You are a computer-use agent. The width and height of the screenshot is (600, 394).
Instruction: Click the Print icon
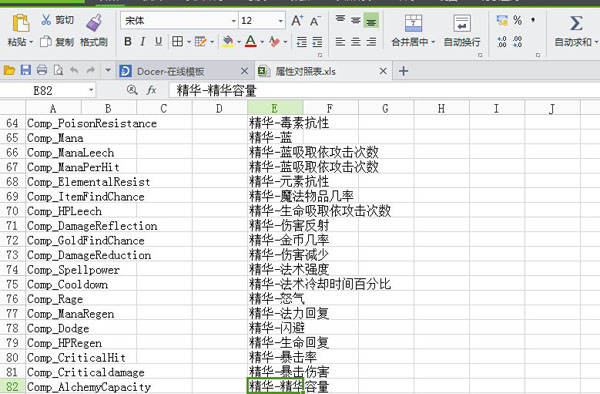[42, 70]
